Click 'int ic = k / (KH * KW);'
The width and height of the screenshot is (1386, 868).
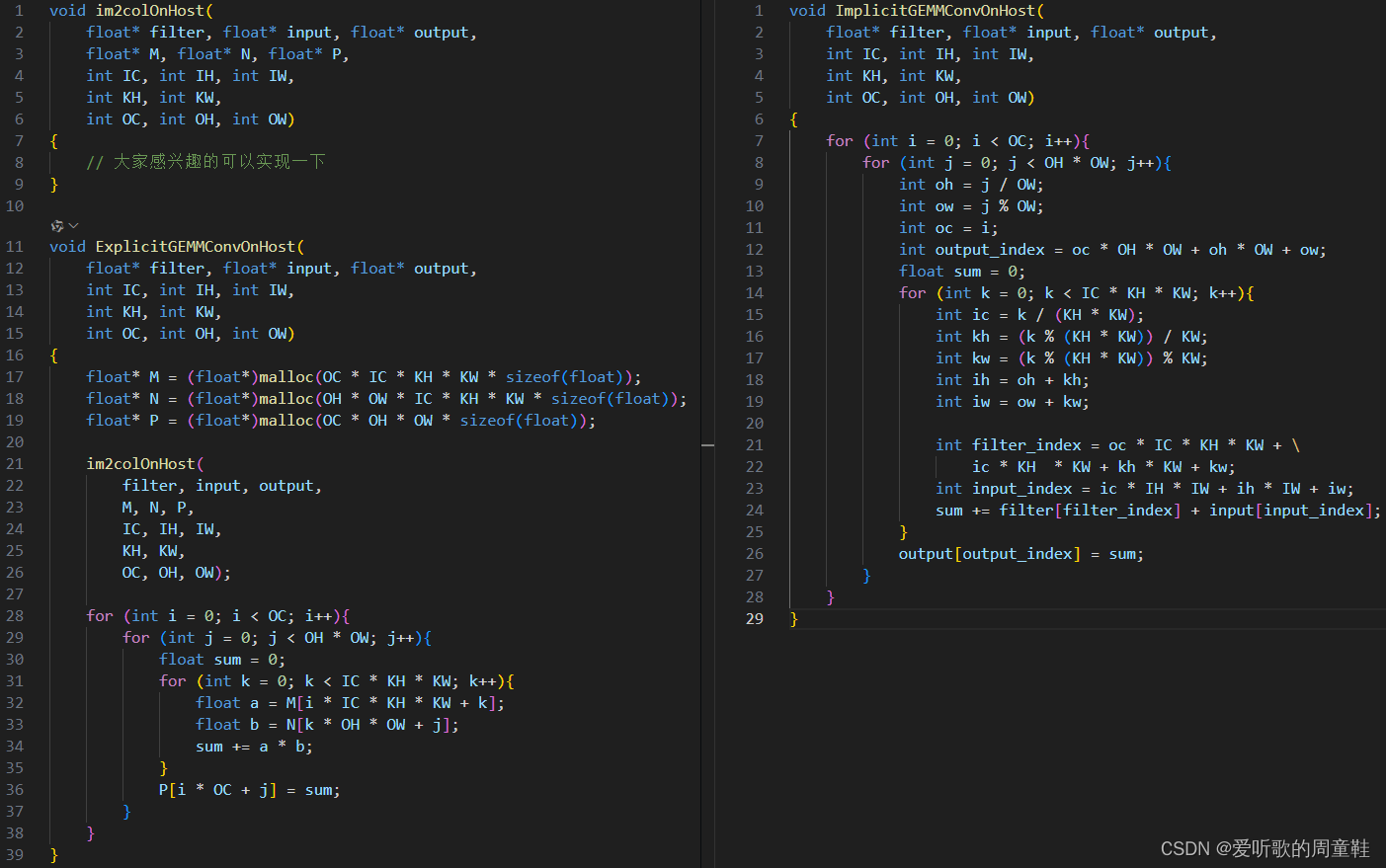tap(1040, 315)
